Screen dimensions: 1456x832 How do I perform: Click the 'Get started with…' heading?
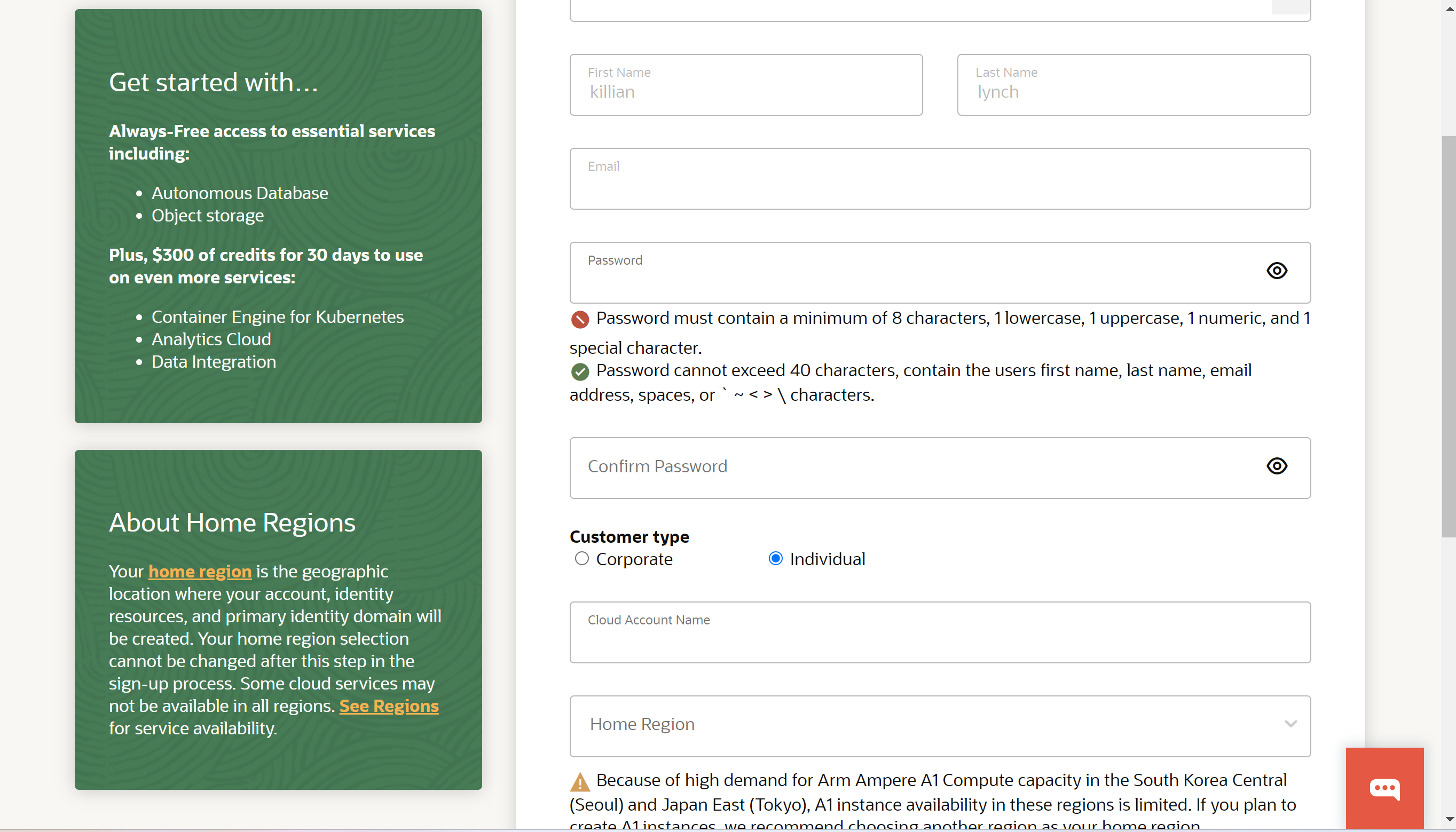coord(213,82)
